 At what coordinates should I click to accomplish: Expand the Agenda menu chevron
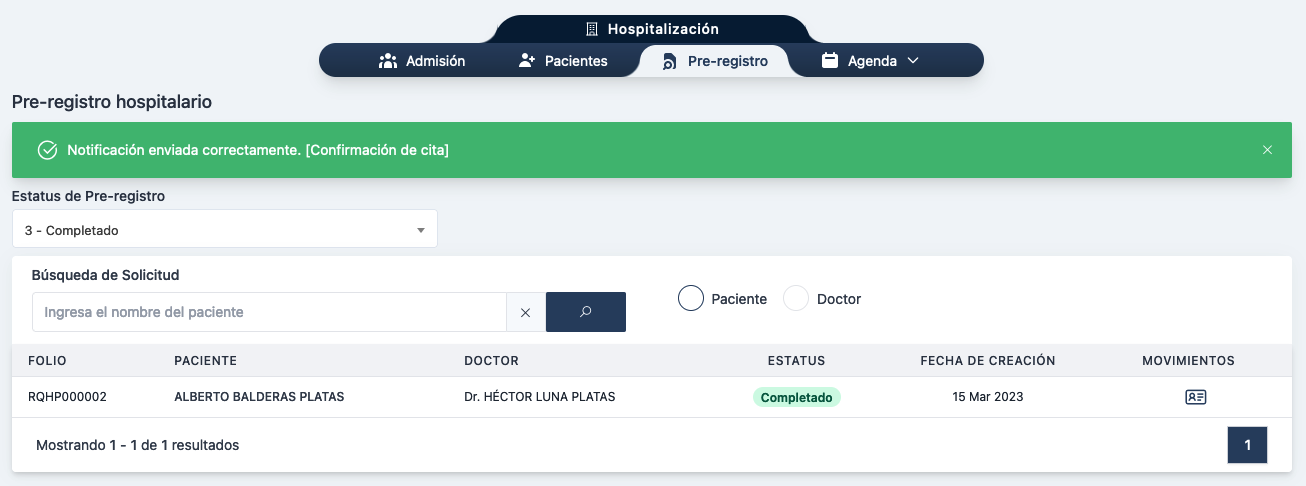click(x=912, y=61)
